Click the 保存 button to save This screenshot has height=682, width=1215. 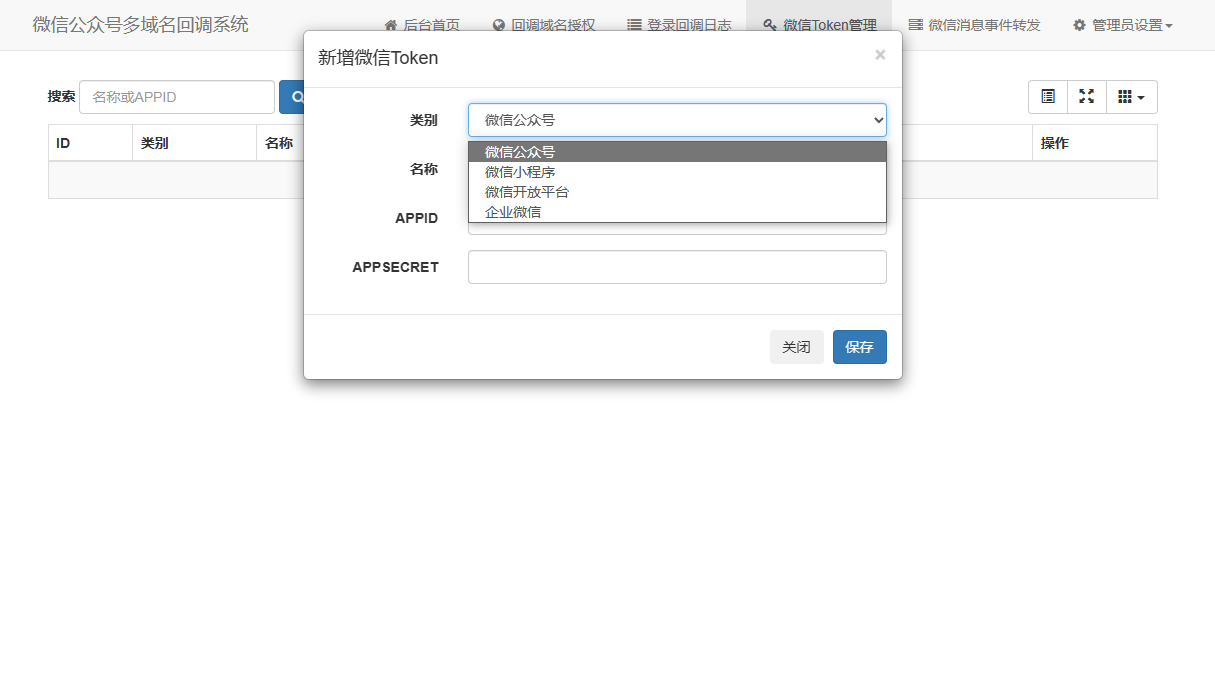(x=859, y=346)
